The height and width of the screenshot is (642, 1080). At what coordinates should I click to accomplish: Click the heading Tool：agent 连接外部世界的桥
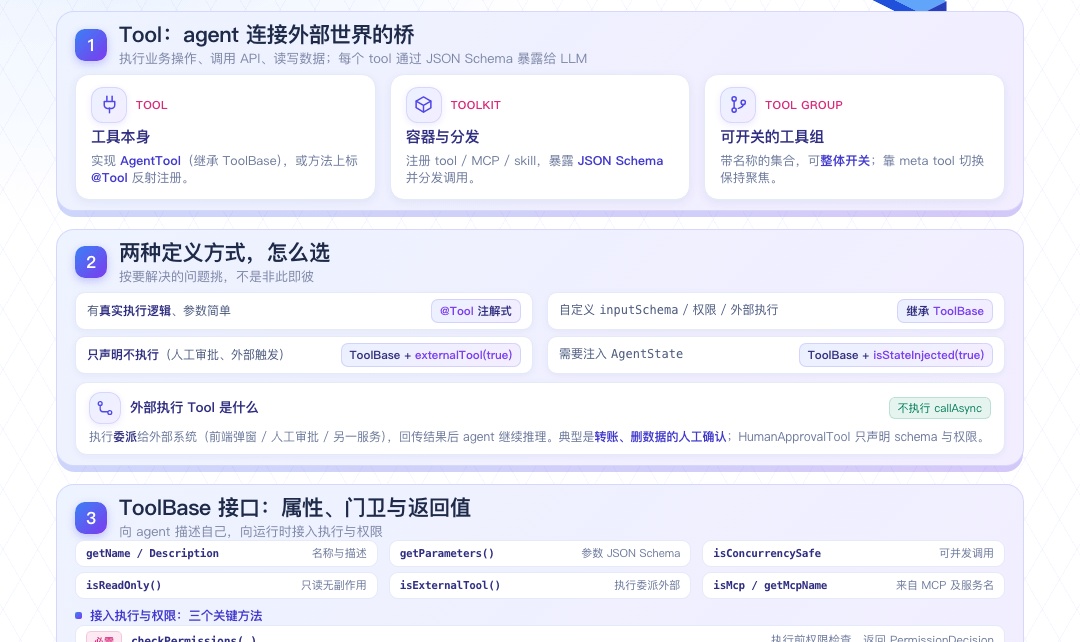(x=267, y=35)
